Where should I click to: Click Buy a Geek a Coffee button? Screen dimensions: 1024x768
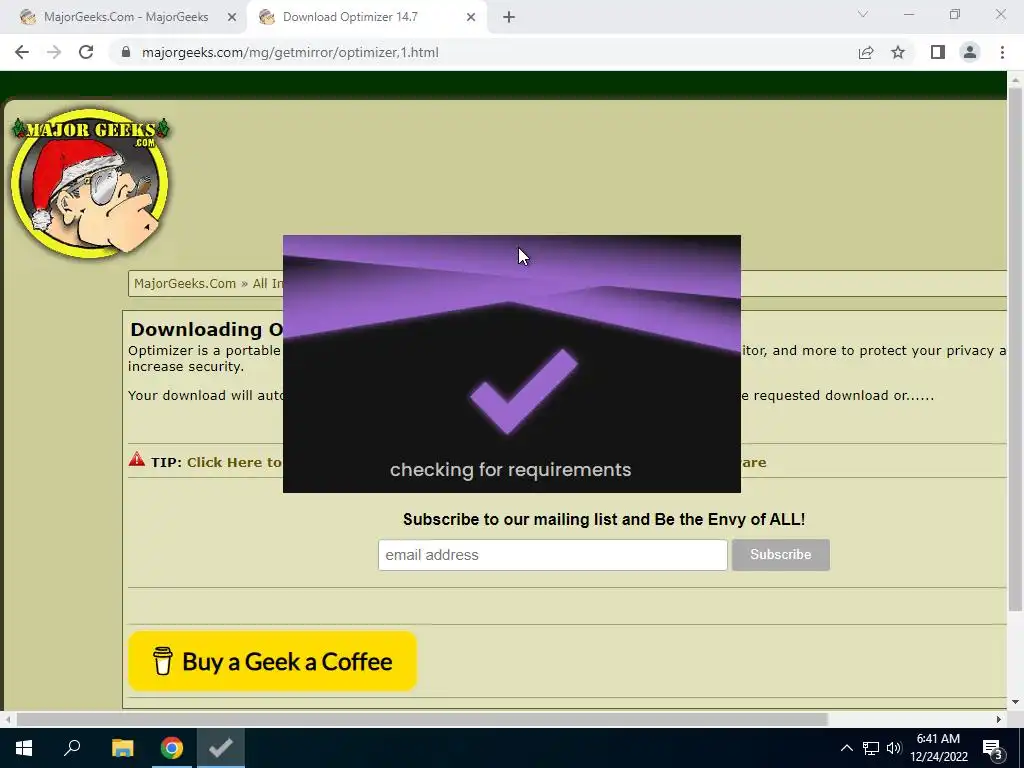[272, 662]
